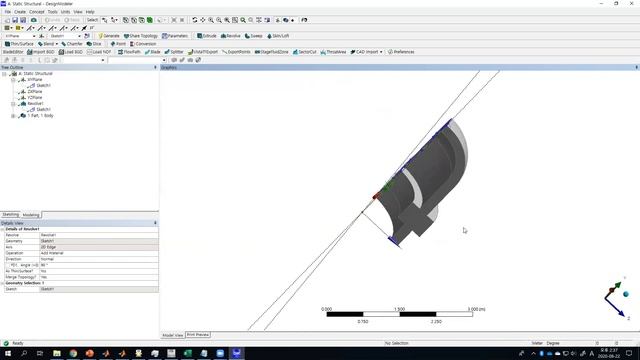Select the FlowPath tool
Viewport: 640px width, 360px height.
tap(129, 52)
